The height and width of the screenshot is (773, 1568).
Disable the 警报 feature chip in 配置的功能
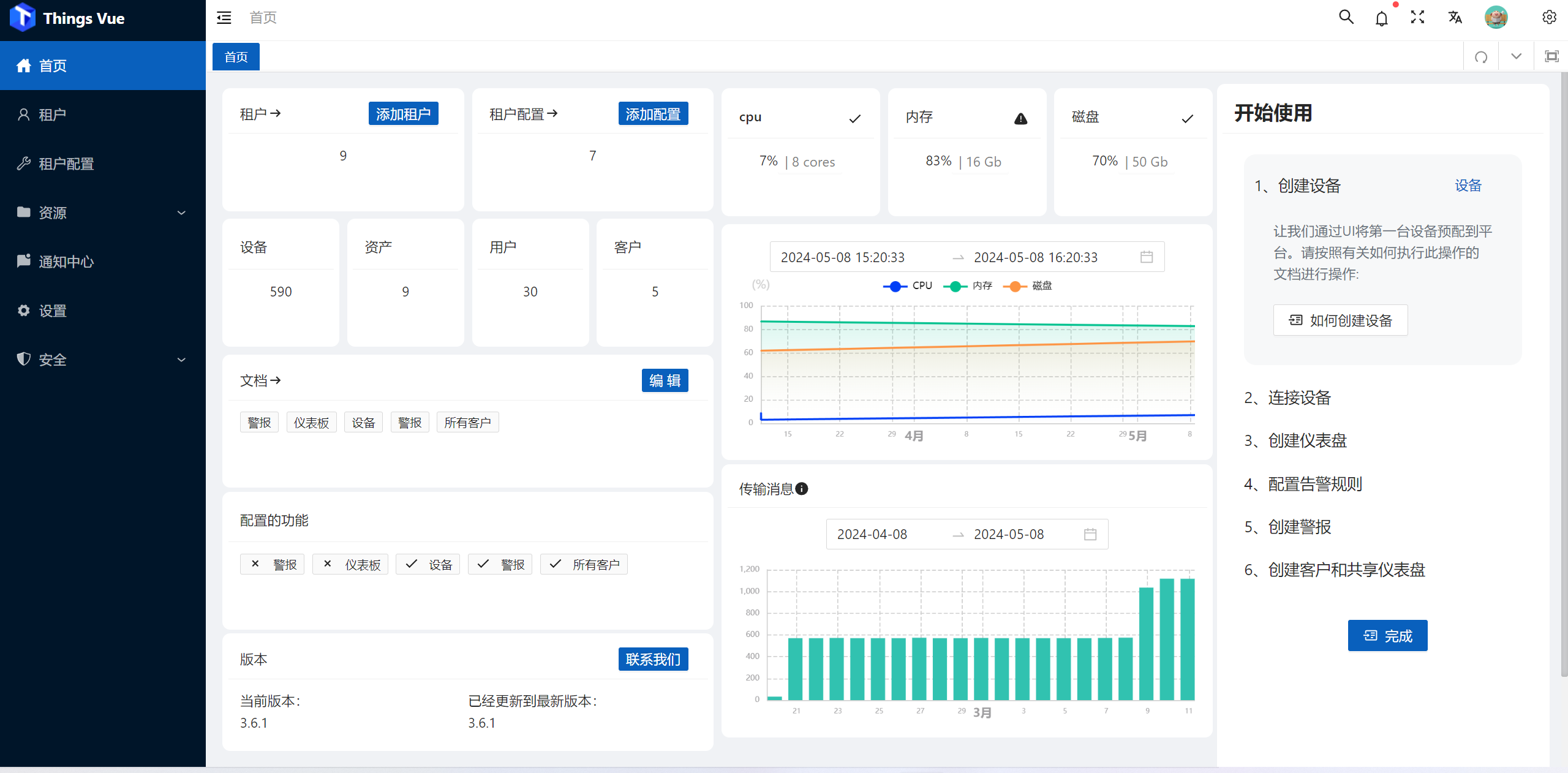click(272, 564)
